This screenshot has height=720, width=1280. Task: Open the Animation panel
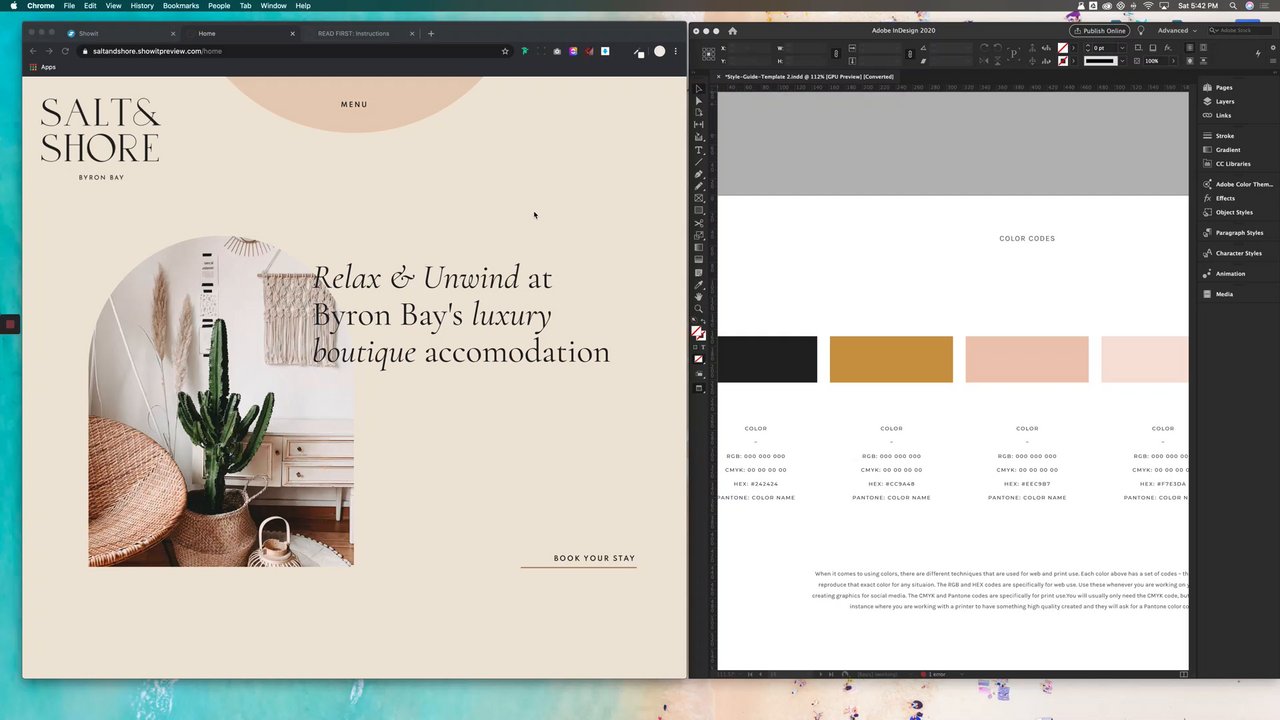point(1230,274)
